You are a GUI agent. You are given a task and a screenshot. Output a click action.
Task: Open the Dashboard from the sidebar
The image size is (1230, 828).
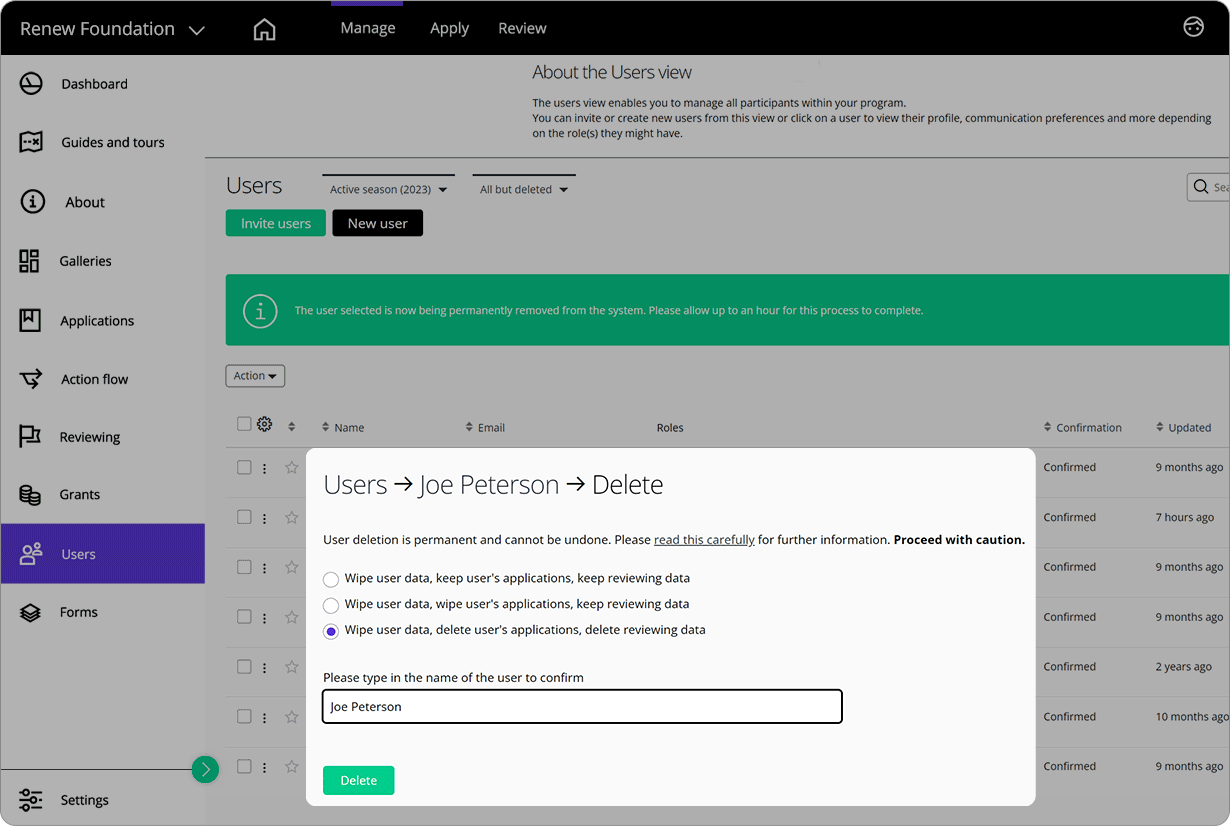click(x=95, y=83)
